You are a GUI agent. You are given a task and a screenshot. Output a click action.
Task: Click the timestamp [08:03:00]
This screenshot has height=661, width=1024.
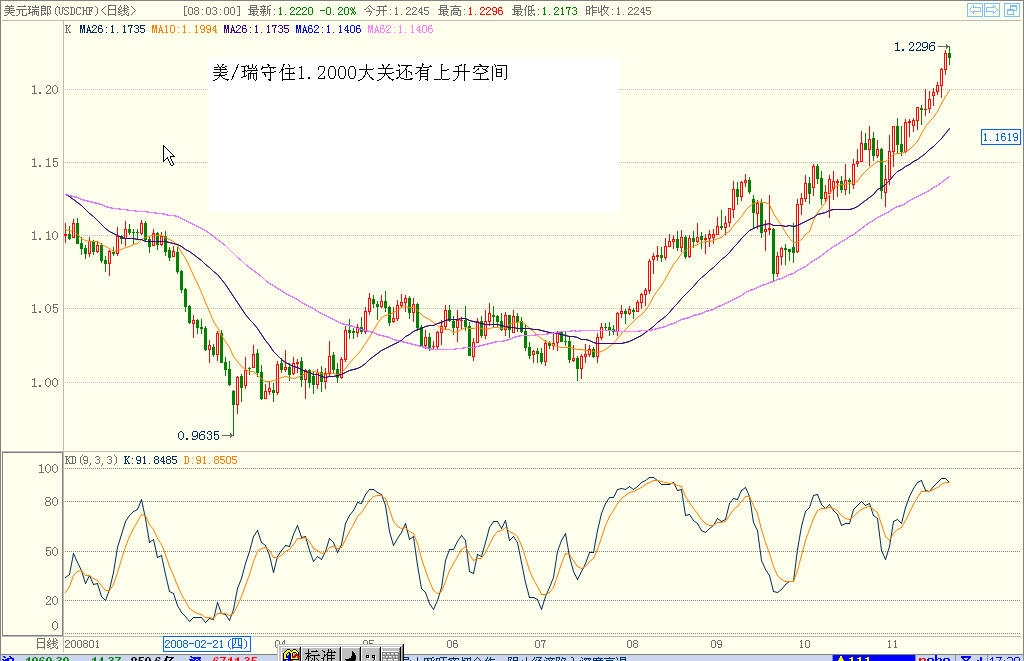tap(212, 10)
